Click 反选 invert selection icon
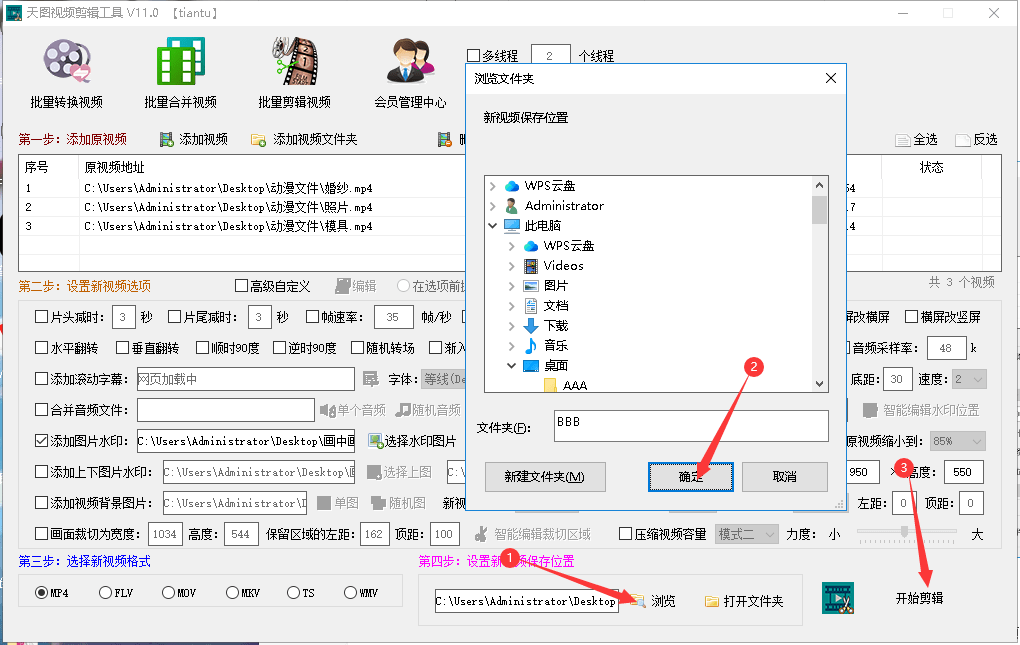 (x=963, y=140)
